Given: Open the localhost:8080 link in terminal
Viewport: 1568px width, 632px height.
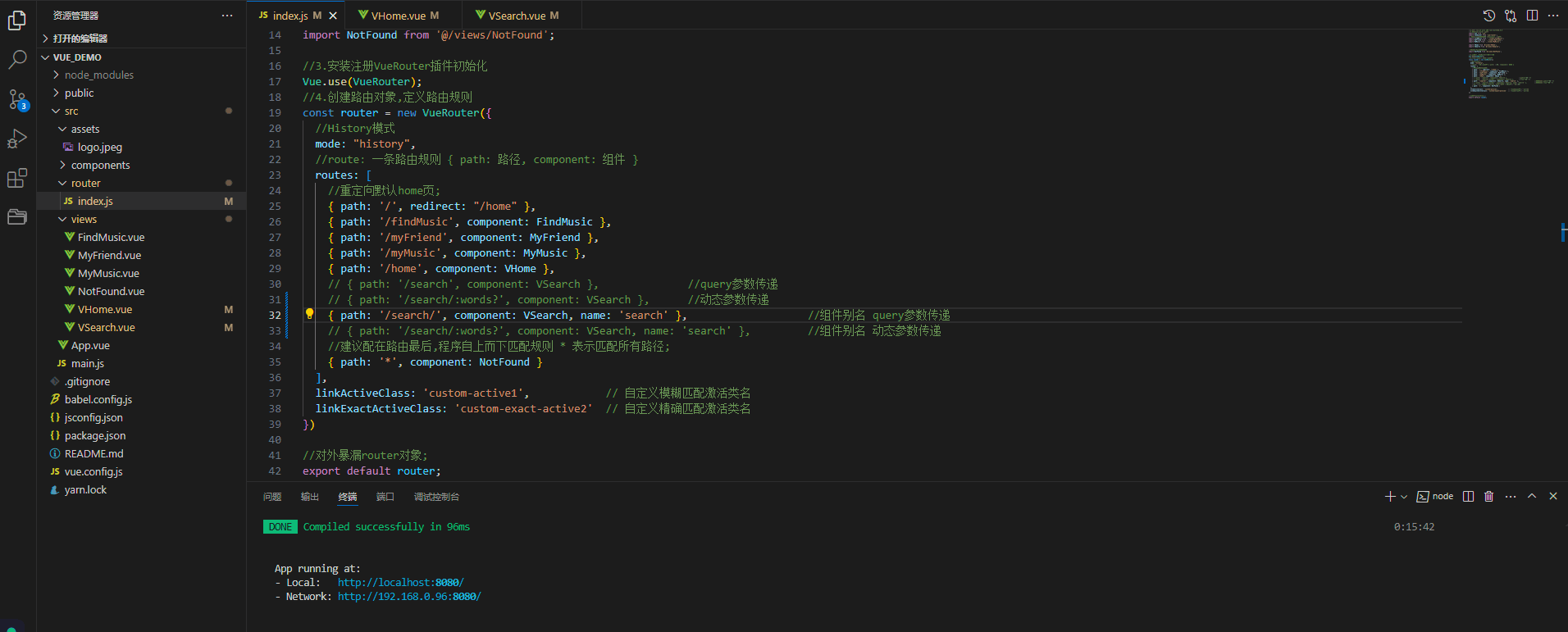Looking at the screenshot, I should (401, 583).
